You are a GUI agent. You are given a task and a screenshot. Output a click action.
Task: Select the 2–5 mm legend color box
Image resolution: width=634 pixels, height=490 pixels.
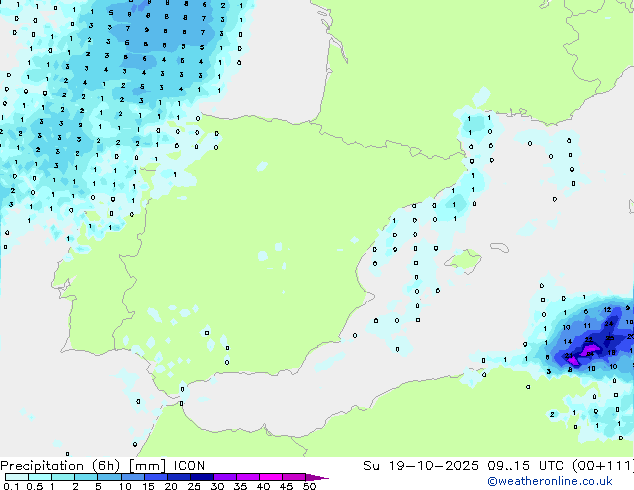pos(86,477)
